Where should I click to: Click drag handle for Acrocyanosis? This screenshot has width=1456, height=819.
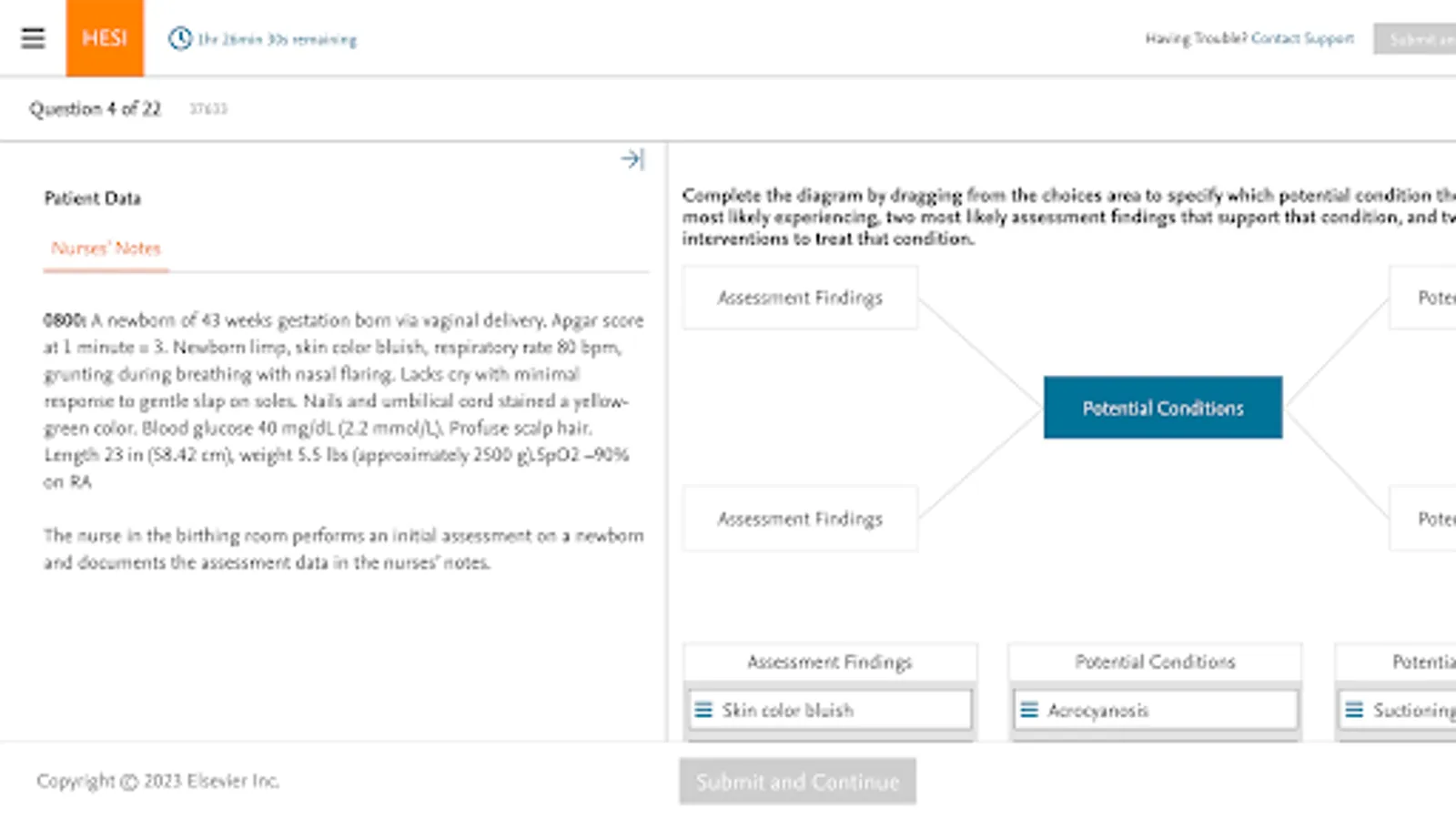1029,710
